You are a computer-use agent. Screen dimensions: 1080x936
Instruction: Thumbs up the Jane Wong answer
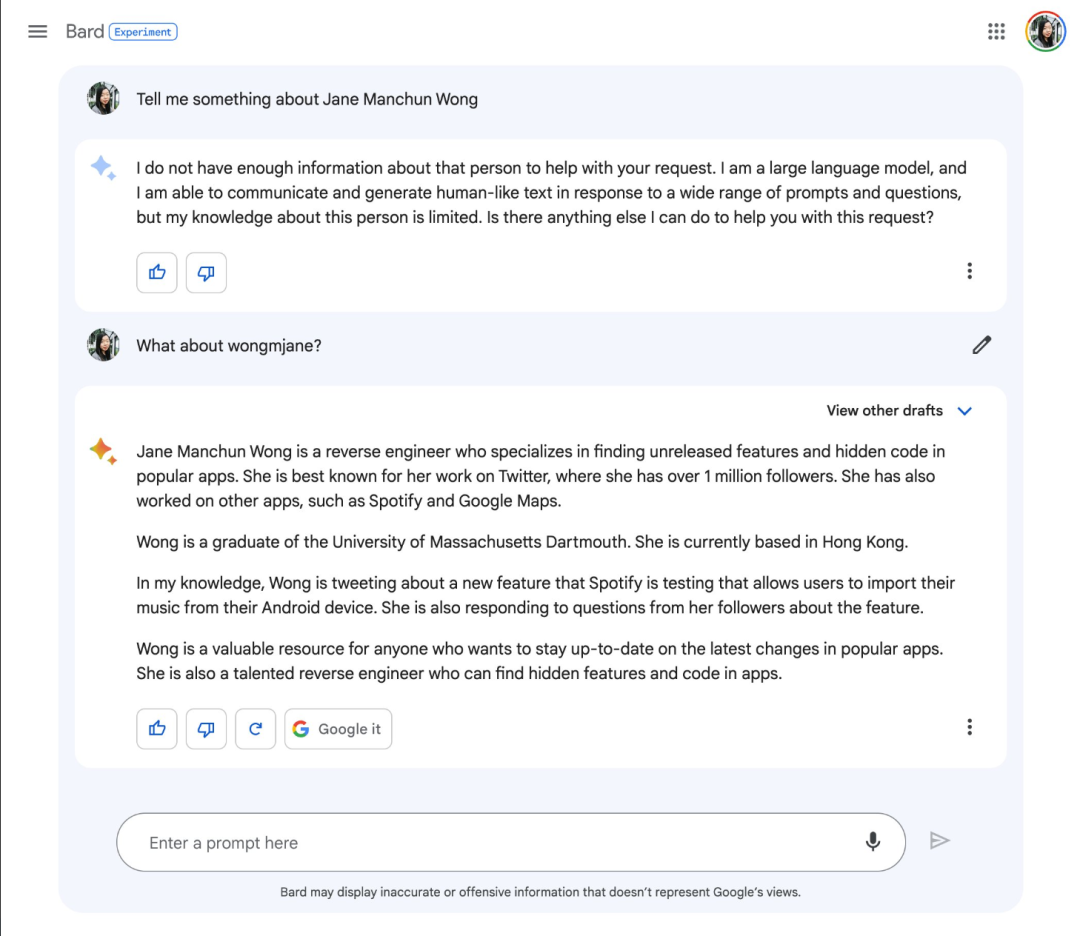pos(157,729)
